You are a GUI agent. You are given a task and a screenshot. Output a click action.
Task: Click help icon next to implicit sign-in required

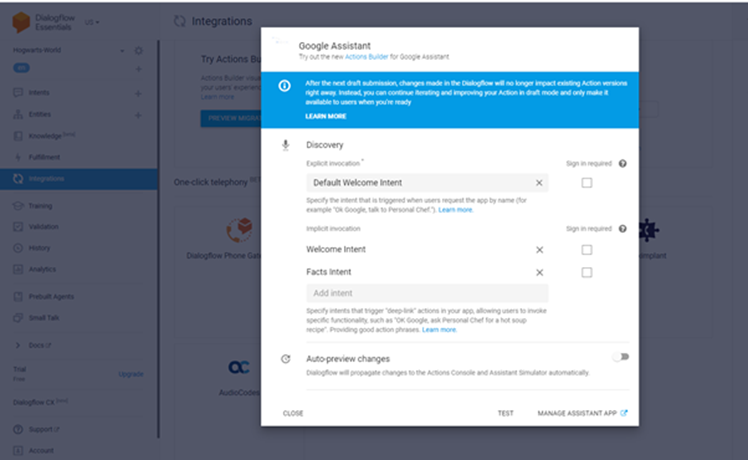click(623, 229)
